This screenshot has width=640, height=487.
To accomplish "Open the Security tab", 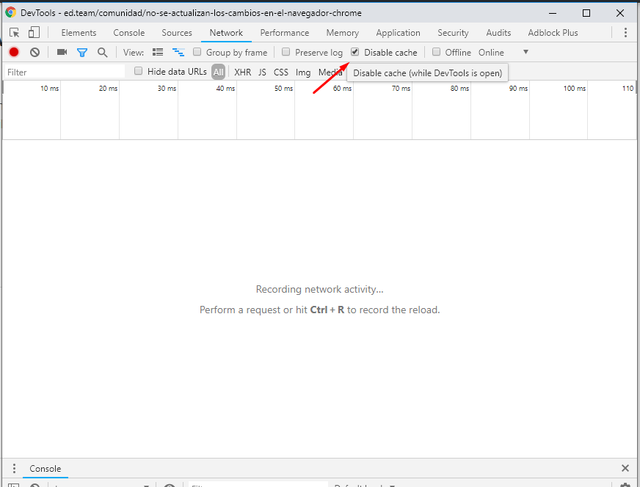I will tap(453, 33).
